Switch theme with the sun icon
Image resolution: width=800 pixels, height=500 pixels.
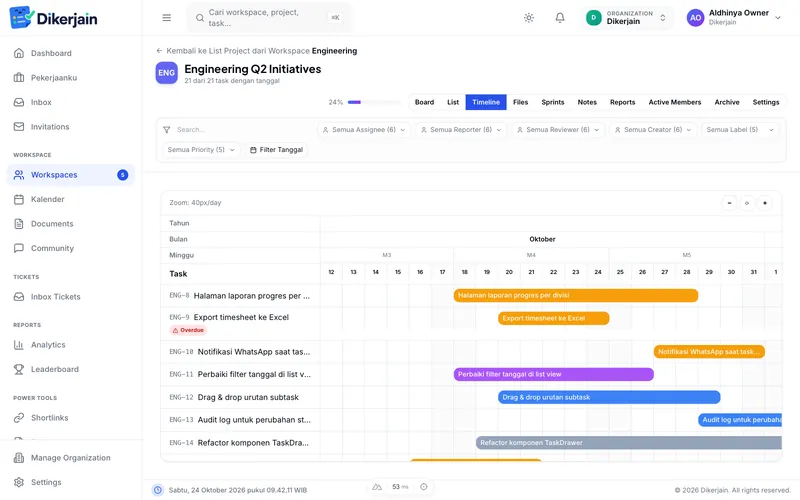pyautogui.click(x=529, y=18)
